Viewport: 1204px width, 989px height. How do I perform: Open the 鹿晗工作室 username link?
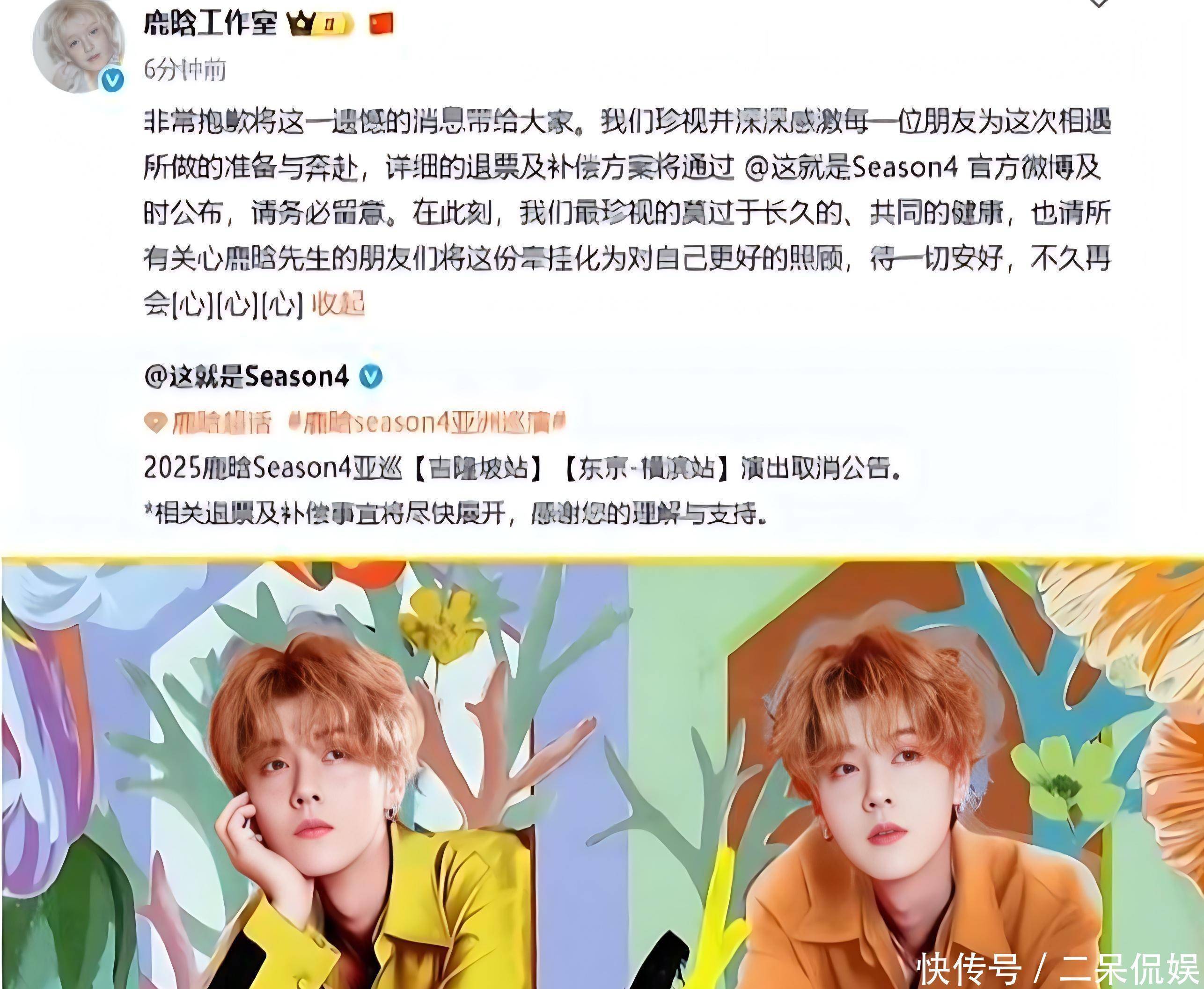tap(210, 24)
